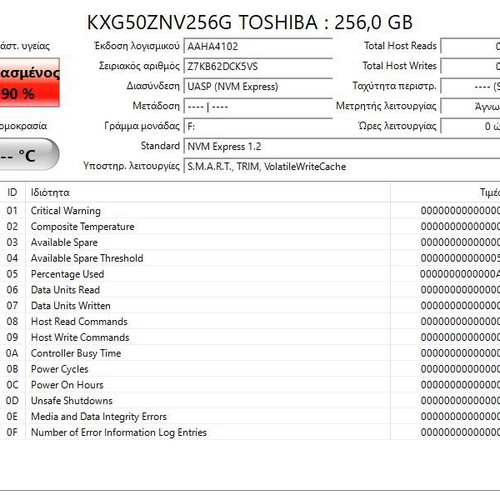Click the Υποστηρ. λειτουργίες label
Viewport: 500px width, 500px height.
tap(131, 166)
